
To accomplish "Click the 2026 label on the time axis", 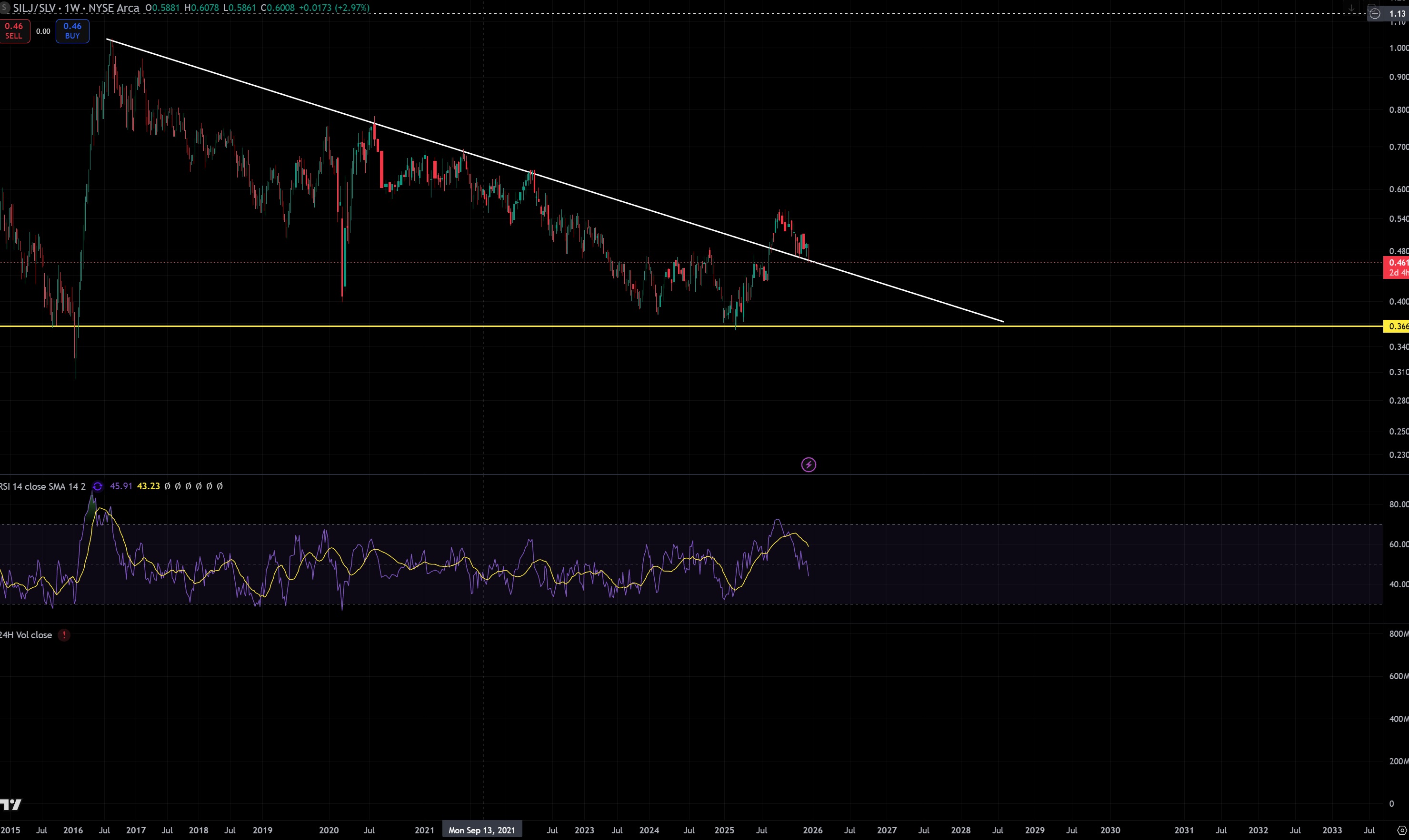I will click(812, 830).
